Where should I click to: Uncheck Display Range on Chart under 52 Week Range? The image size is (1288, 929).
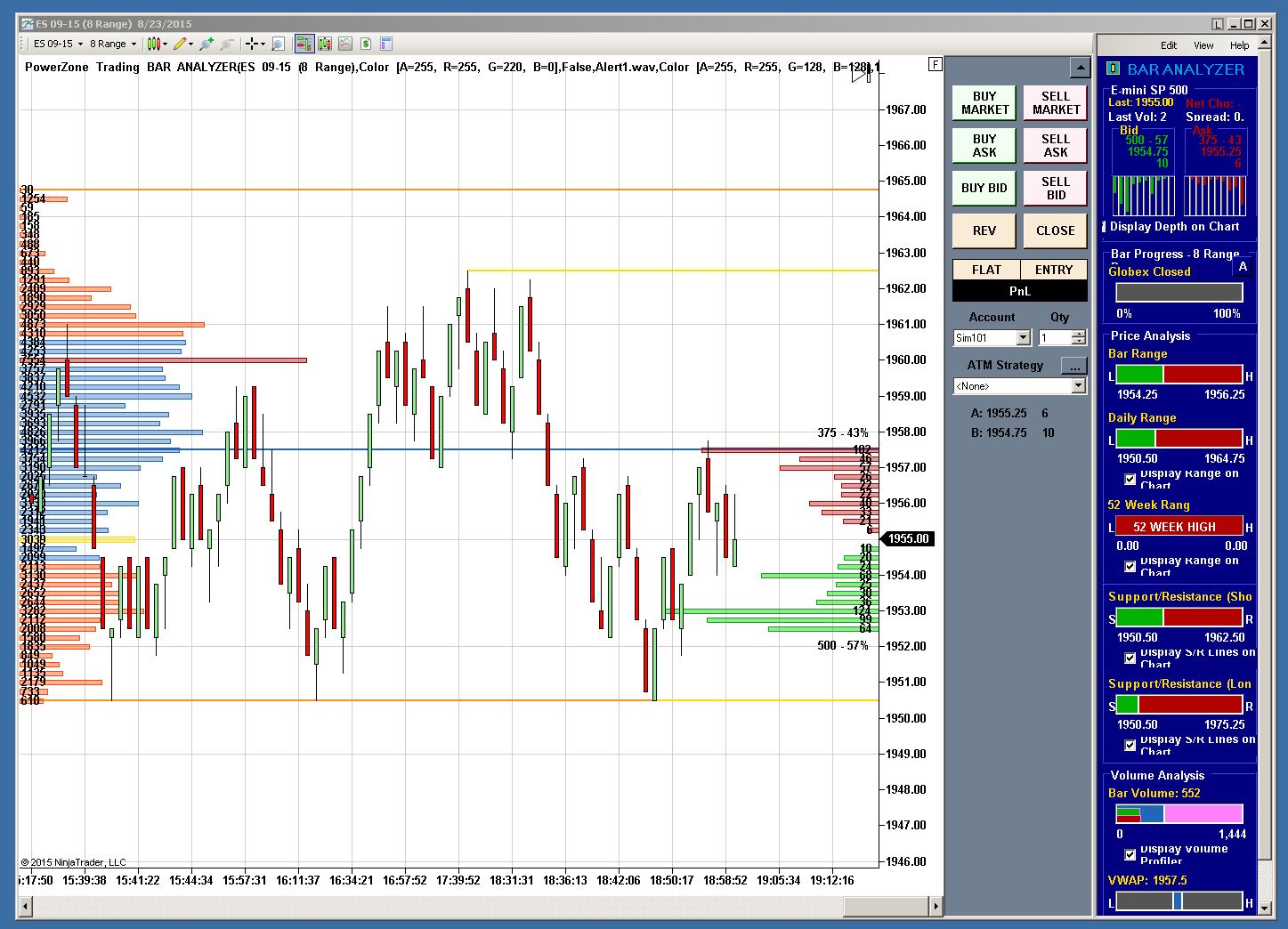click(x=1130, y=566)
